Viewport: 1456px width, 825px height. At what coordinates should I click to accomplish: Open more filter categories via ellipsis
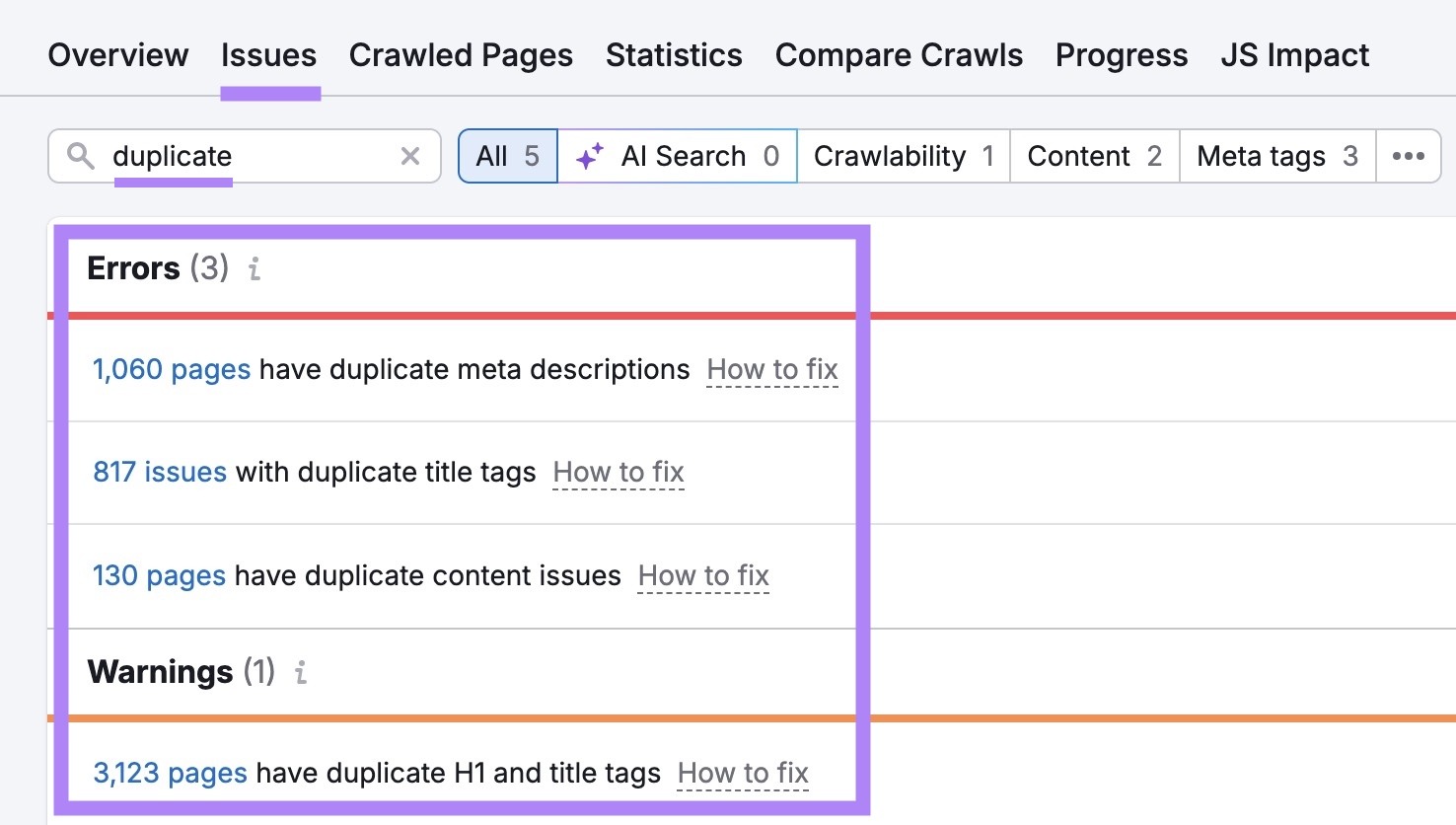(x=1409, y=156)
